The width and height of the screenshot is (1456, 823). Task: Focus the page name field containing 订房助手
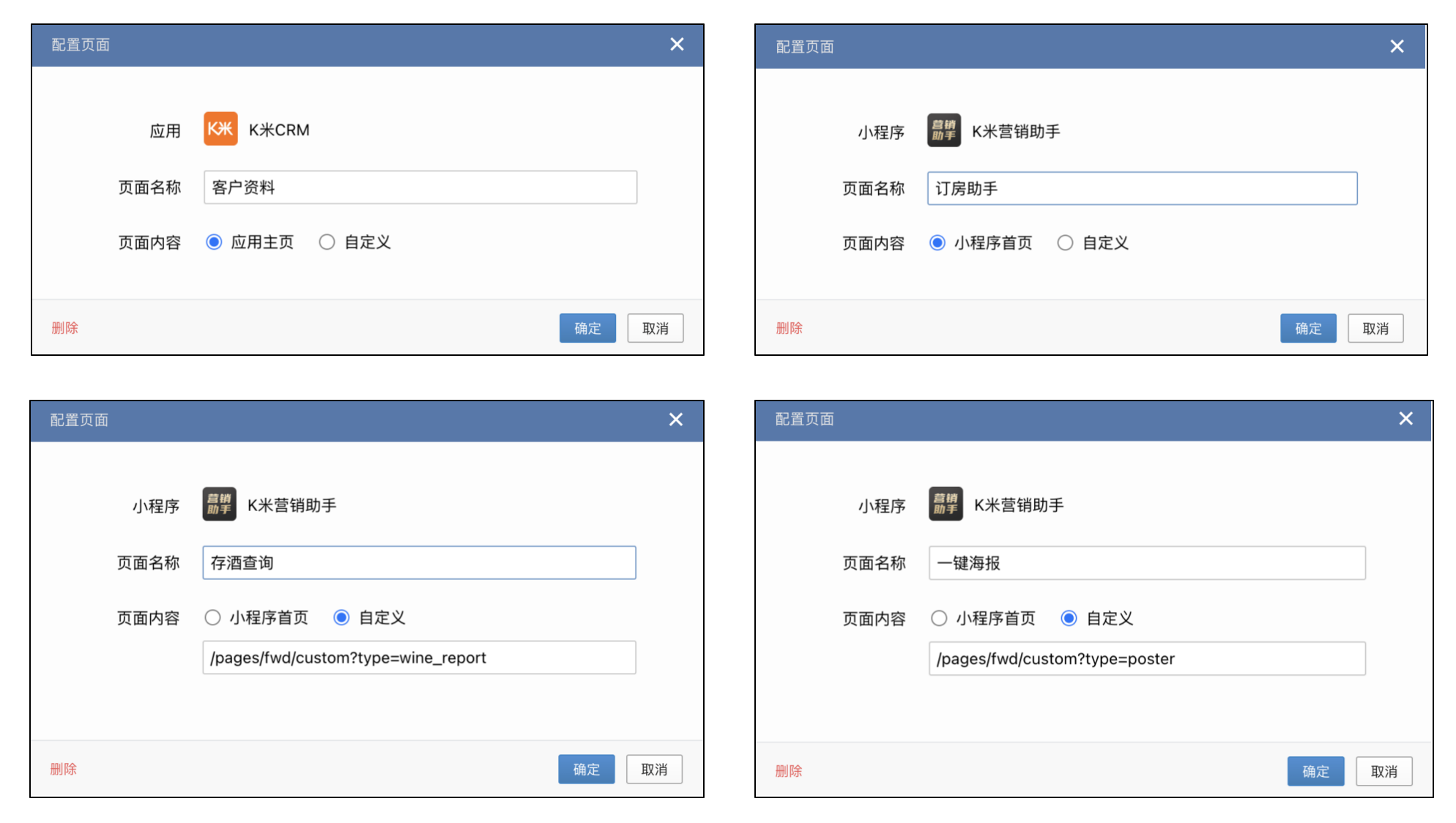(x=1142, y=188)
